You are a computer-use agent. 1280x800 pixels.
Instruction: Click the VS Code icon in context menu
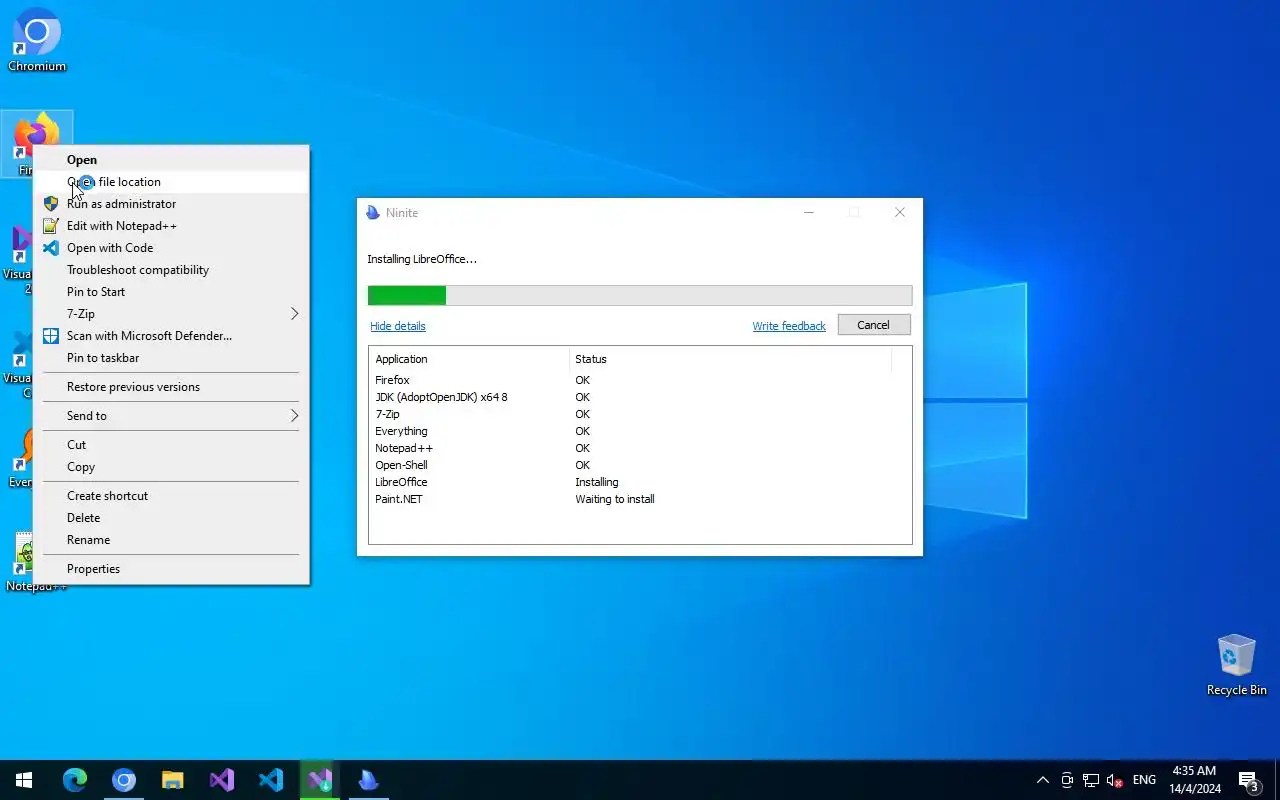(51, 247)
